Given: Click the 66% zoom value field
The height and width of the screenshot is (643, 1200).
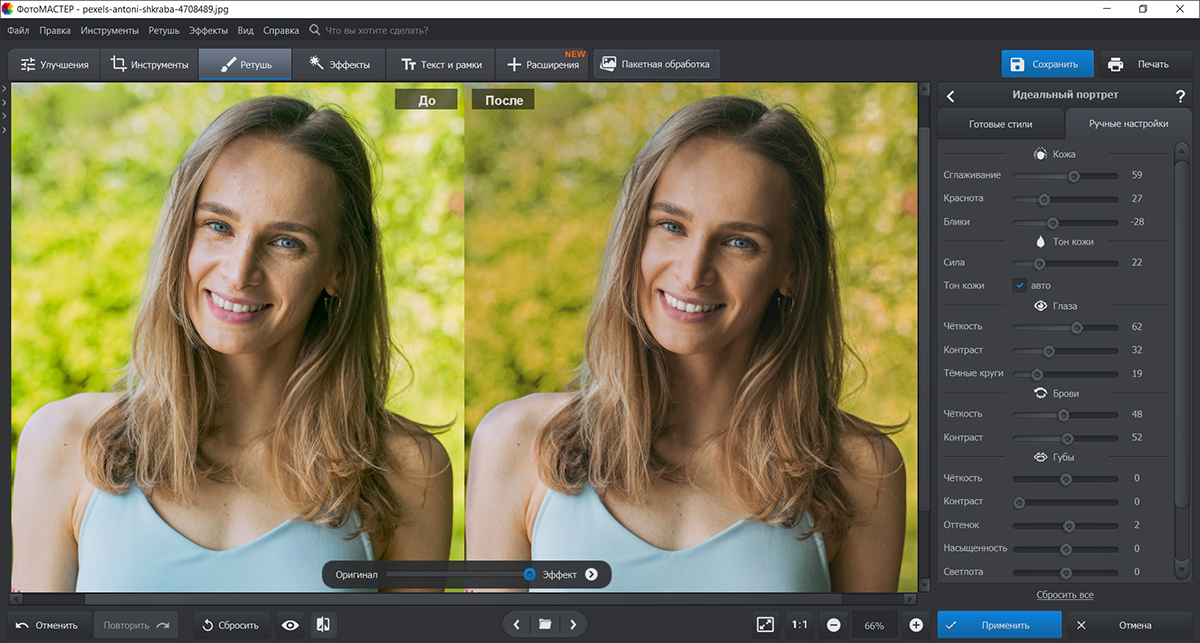Looking at the screenshot, I should 874,625.
